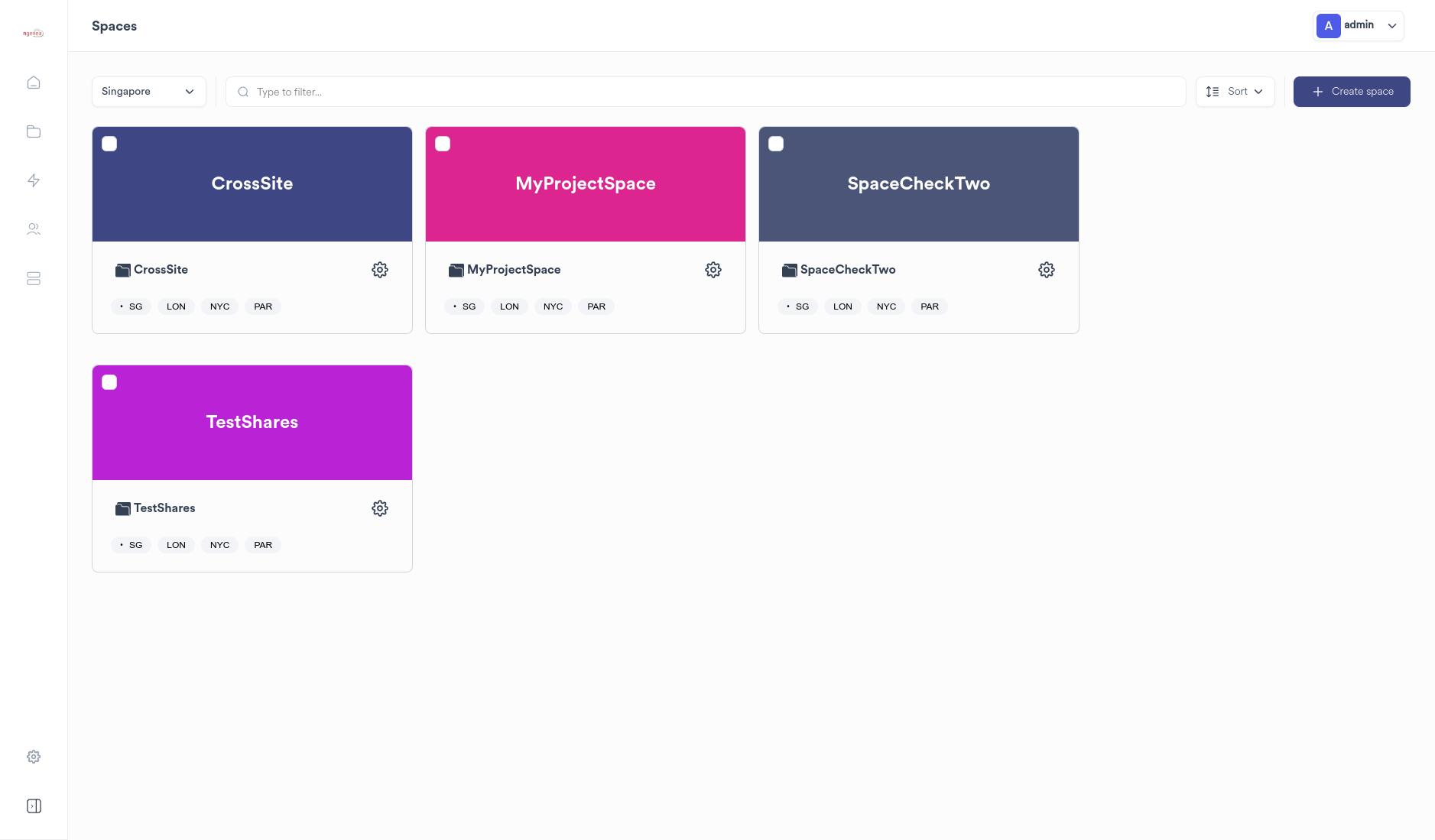Select LON tag on MyProjectSpace card
The width and height of the screenshot is (1435, 840).
pos(509,306)
